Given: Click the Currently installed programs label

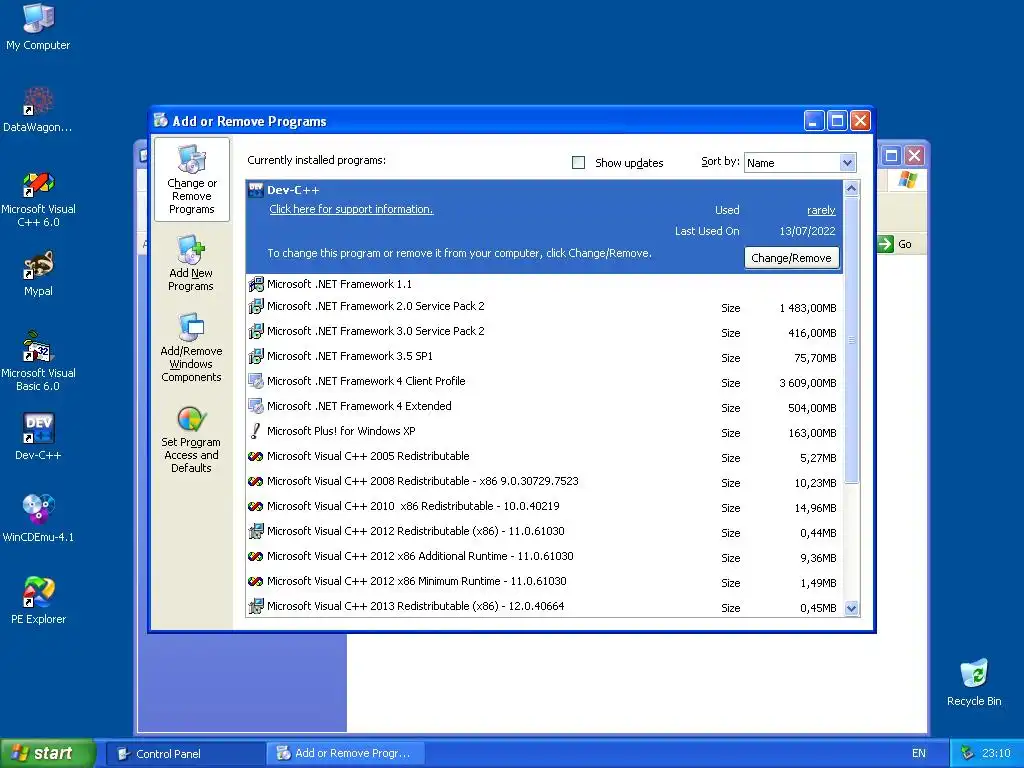Looking at the screenshot, I should coord(316,161).
